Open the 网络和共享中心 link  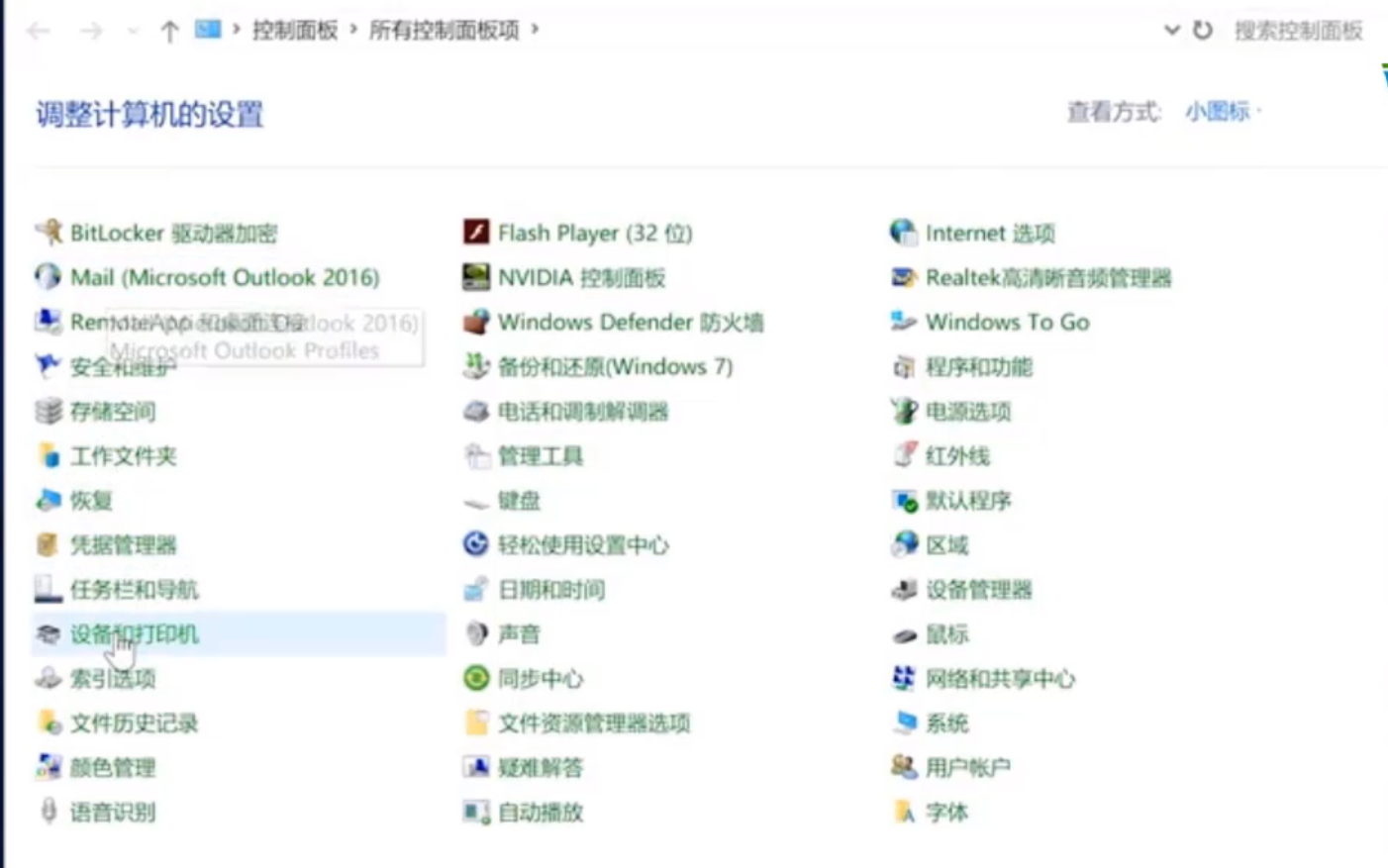[x=999, y=678]
